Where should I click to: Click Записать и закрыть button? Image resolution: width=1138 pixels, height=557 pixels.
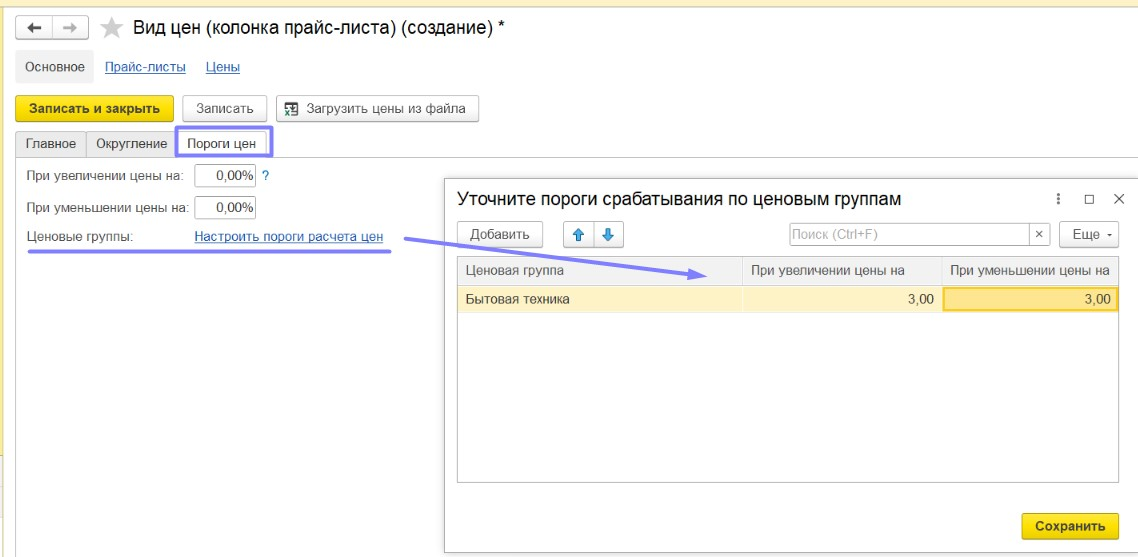94,109
